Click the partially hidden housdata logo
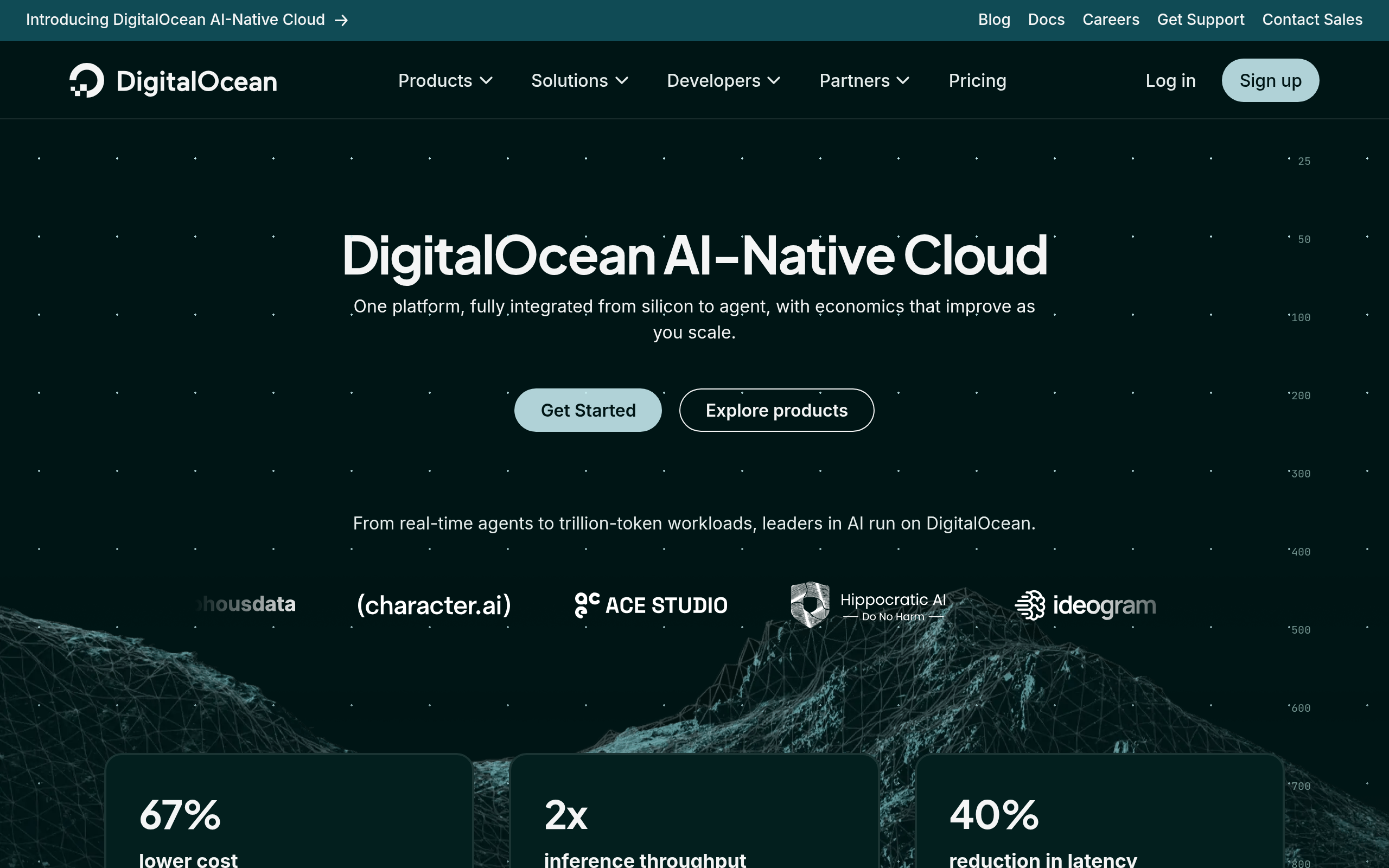The image size is (1389, 868). tap(246, 604)
